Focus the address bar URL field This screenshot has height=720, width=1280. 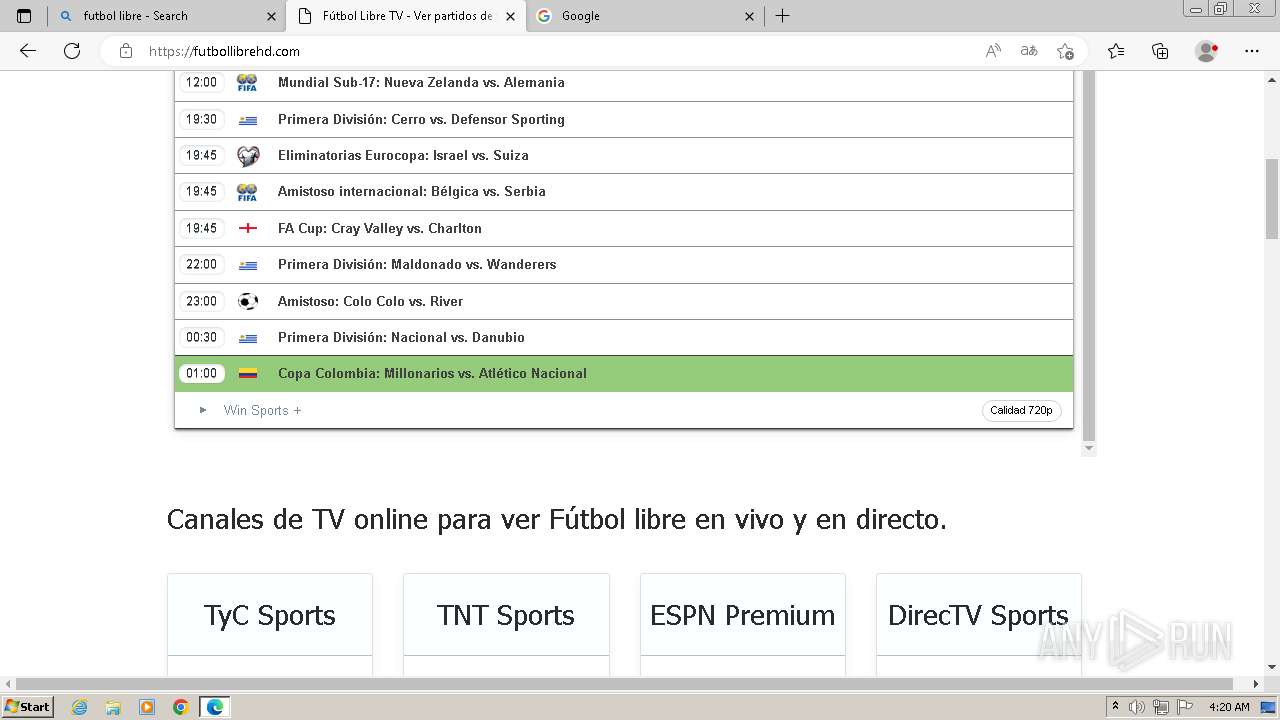coord(560,51)
